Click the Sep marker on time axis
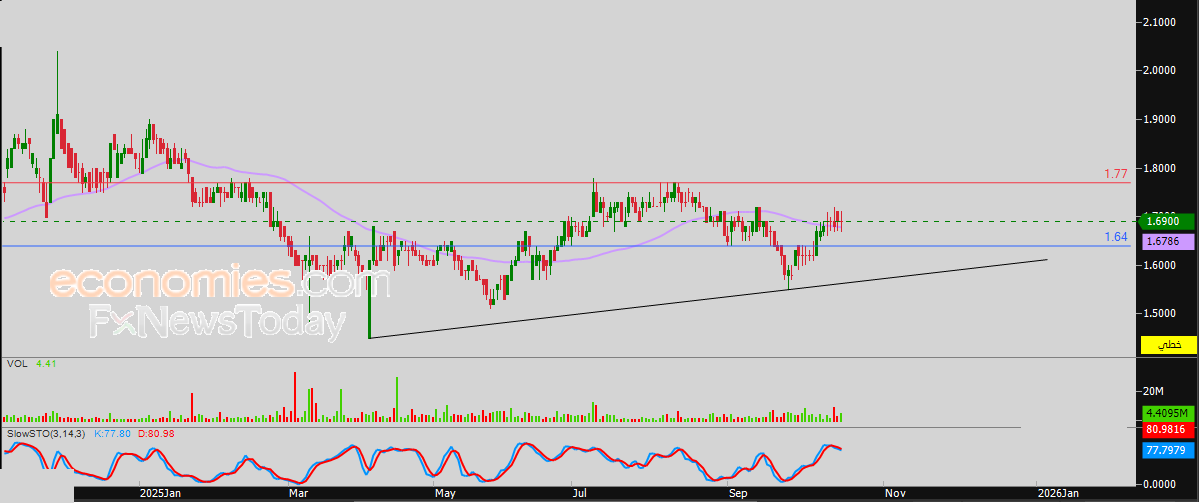1199x503 pixels. [x=738, y=493]
